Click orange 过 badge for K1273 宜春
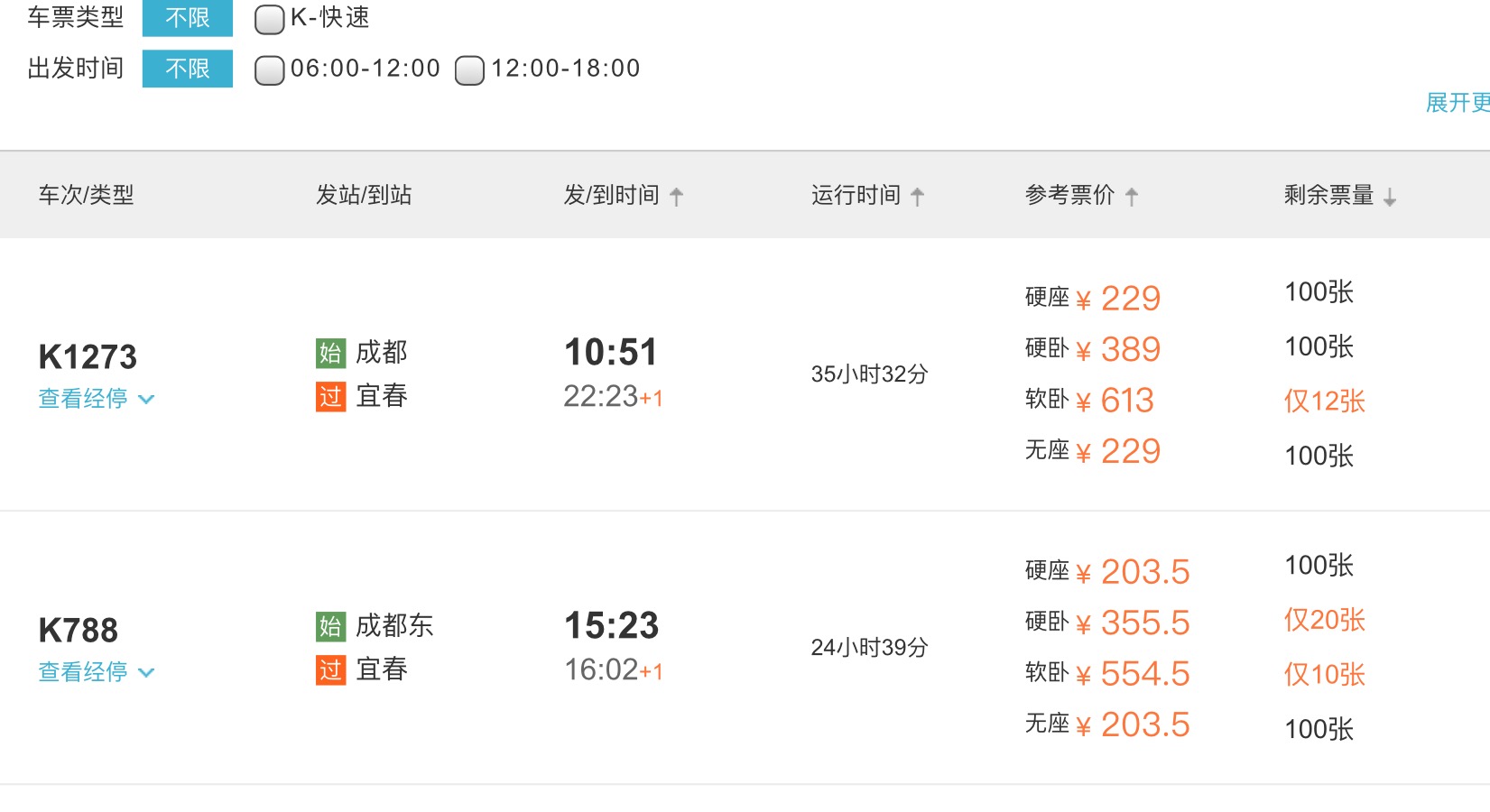Image resolution: width=1490 pixels, height=812 pixels. (x=331, y=396)
